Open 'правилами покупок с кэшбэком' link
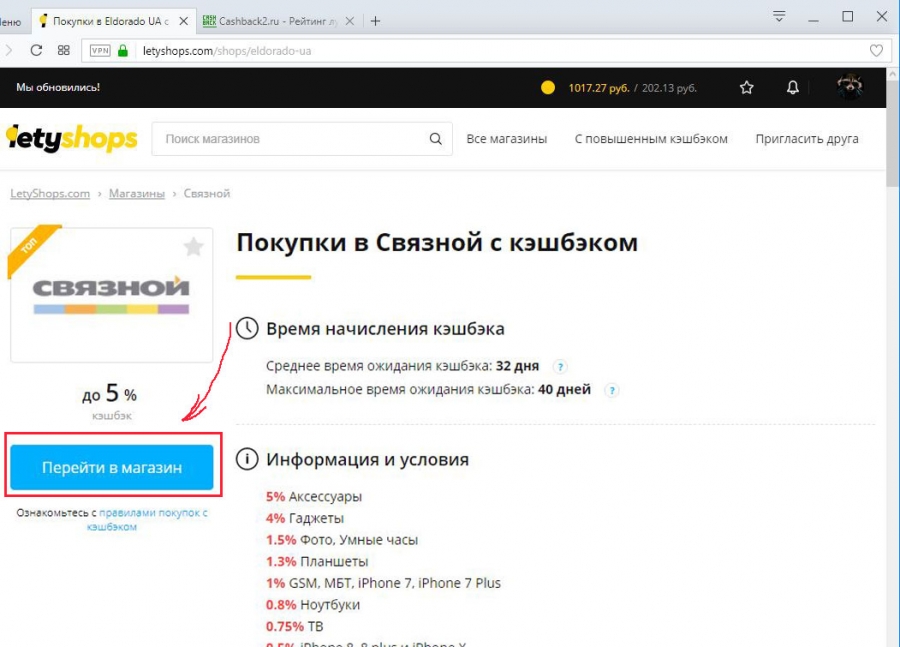The height and width of the screenshot is (647, 900). [x=148, y=520]
